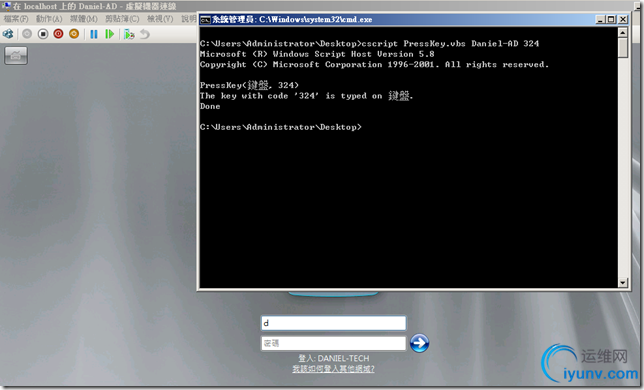Click the '登入: DANIEL-TECH' label

pyautogui.click(x=334, y=358)
